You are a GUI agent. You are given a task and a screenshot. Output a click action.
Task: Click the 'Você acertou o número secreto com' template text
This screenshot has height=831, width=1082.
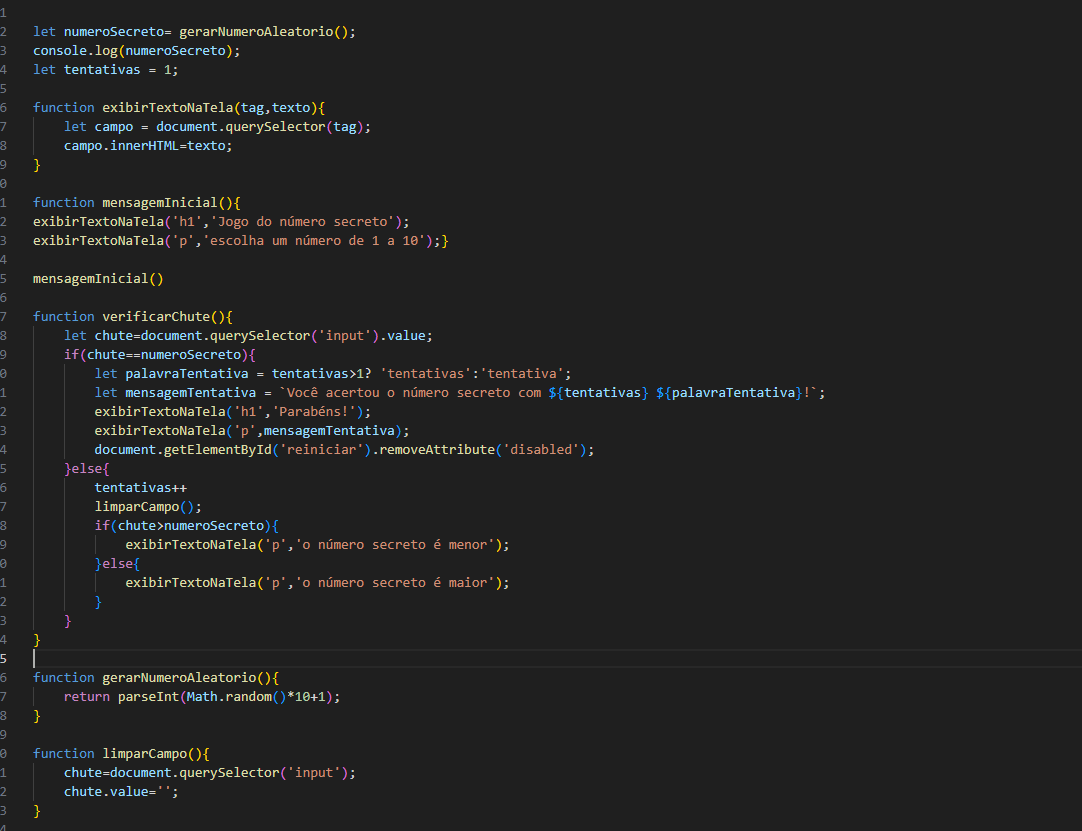(x=414, y=393)
